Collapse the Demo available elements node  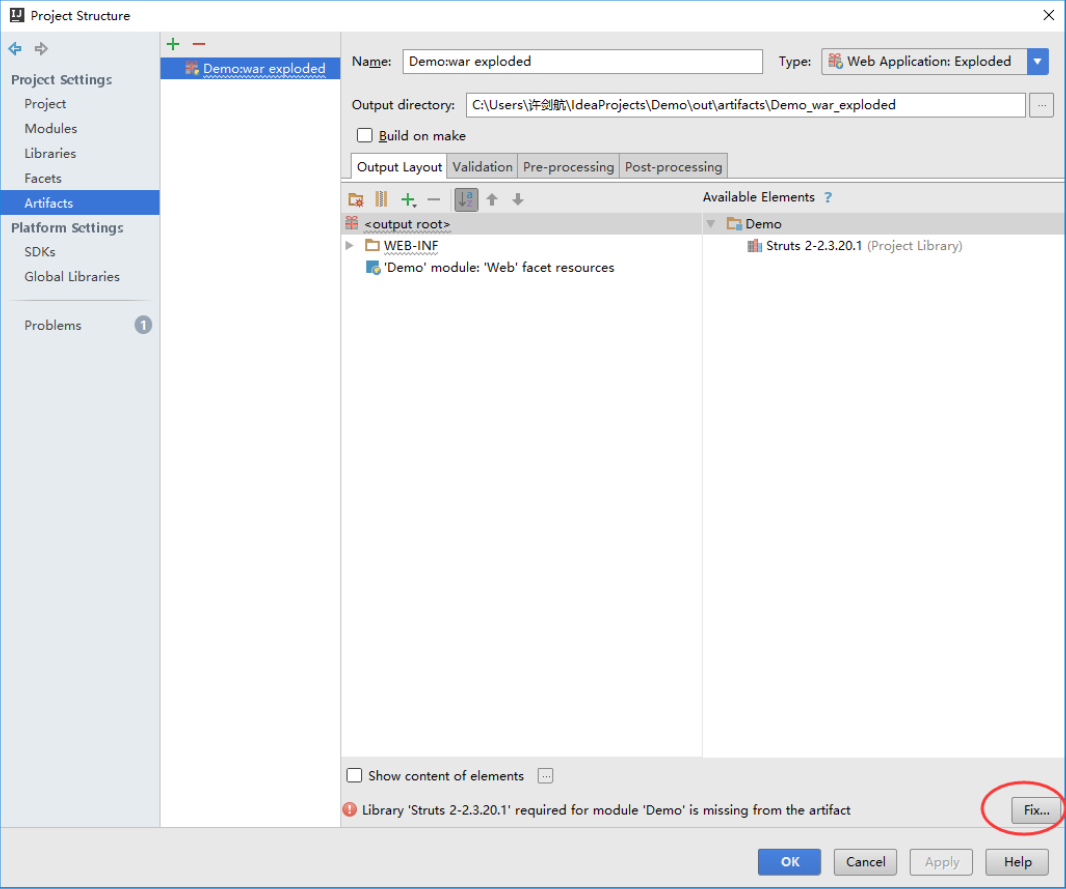pyautogui.click(x=711, y=224)
